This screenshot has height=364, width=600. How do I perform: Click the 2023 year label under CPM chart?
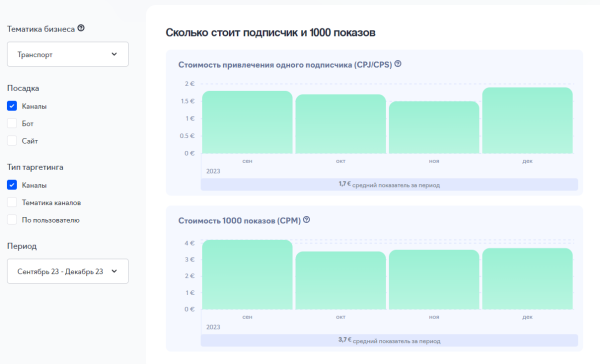click(x=213, y=327)
